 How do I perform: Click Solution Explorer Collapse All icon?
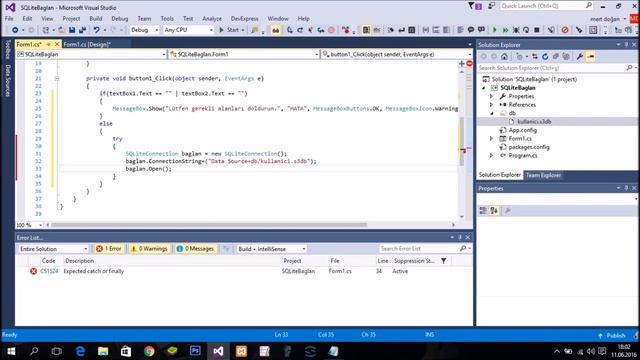tap(556, 57)
